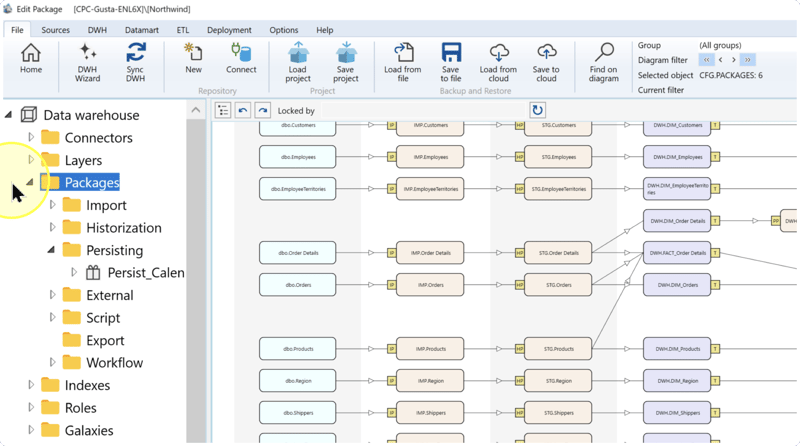Click the tree panel scroll up arrow
The width and height of the screenshot is (800, 446).
(x=196, y=110)
